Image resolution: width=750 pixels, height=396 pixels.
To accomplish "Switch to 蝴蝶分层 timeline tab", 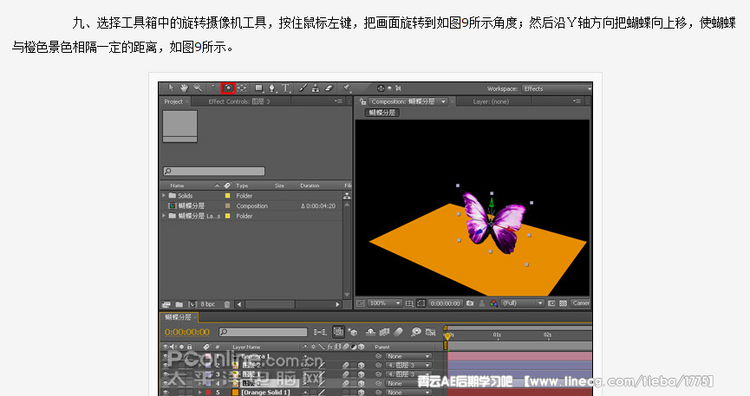I will point(179,317).
